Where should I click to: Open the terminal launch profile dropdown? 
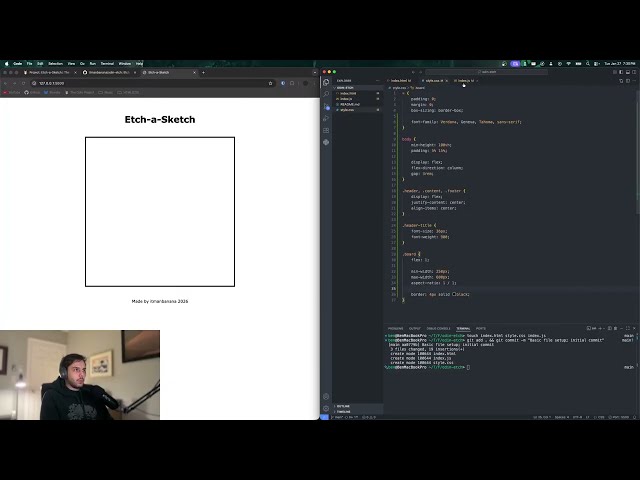(x=604, y=328)
